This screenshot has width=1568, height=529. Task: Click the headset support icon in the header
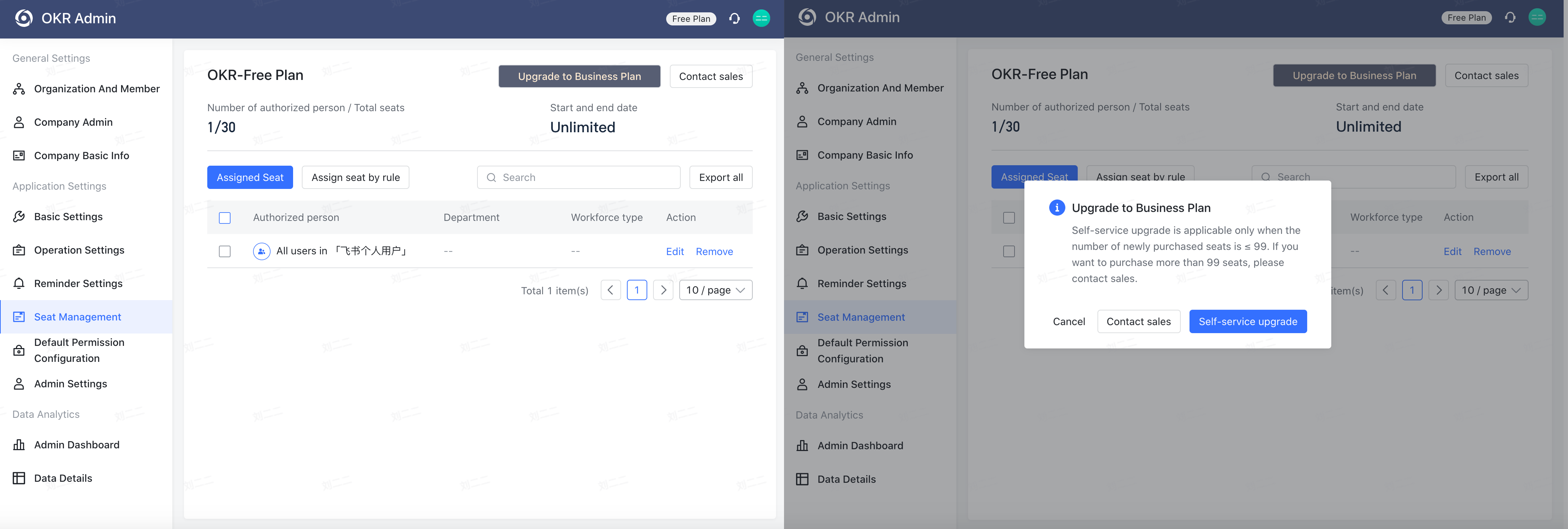tap(734, 18)
